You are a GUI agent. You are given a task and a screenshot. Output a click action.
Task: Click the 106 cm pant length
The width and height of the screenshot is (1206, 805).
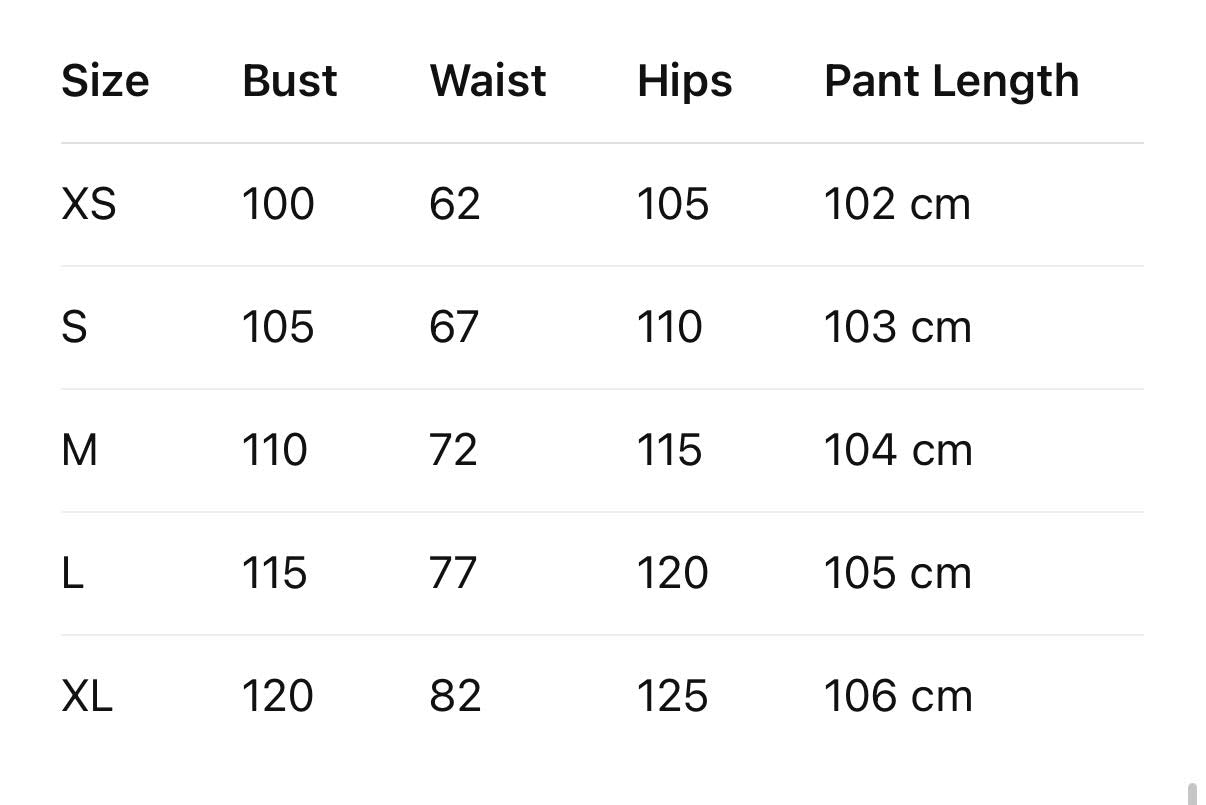pyautogui.click(x=898, y=696)
